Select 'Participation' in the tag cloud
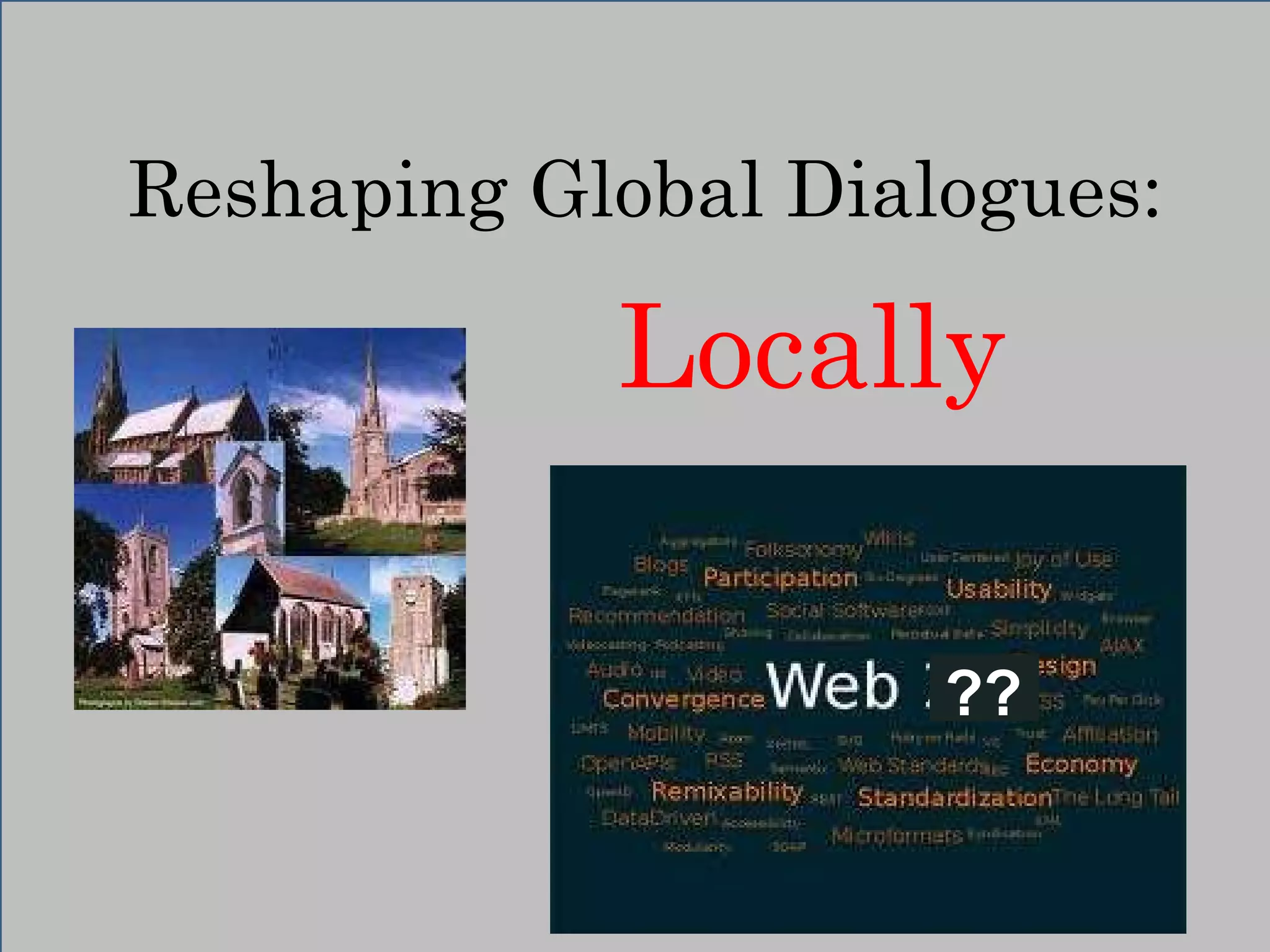Screen dimensions: 1270x952 coord(780,578)
